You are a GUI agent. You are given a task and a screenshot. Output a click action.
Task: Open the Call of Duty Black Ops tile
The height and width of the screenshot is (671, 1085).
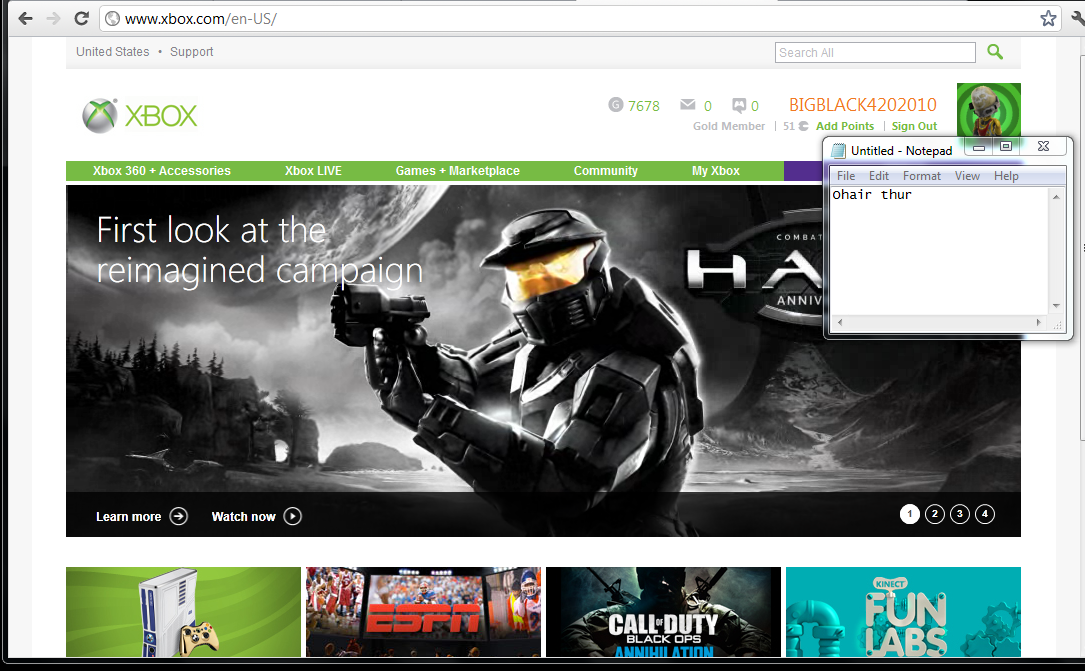663,612
